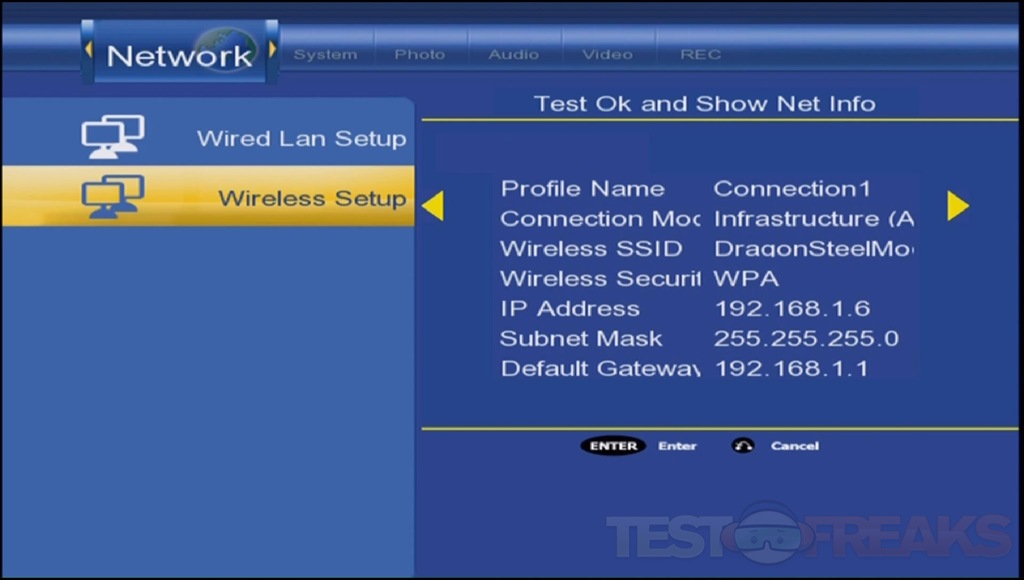The height and width of the screenshot is (580, 1024).
Task: Select the Wireless Setup computer icon
Action: (112, 197)
